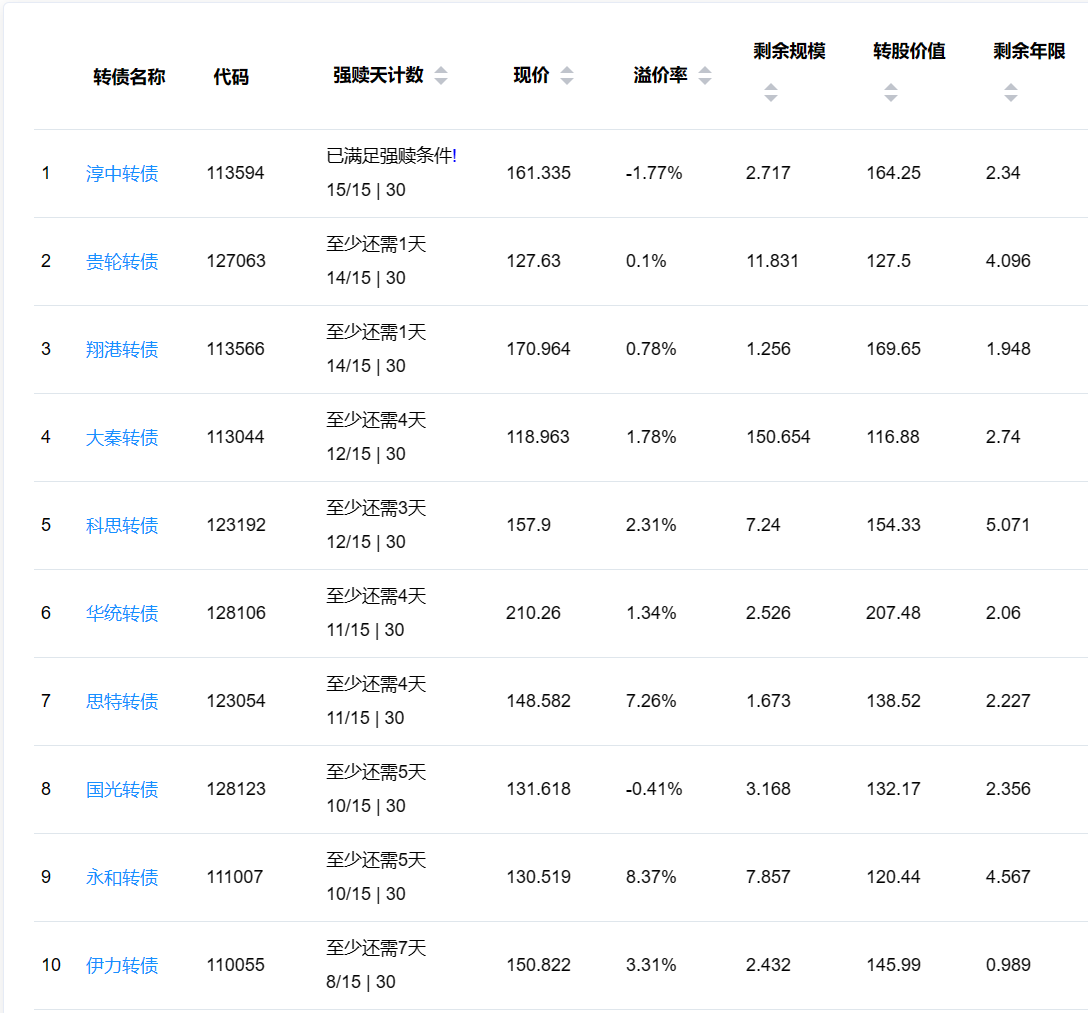Select bond code 113594 cell
Image resolution: width=1088 pixels, height=1013 pixels.
[236, 173]
